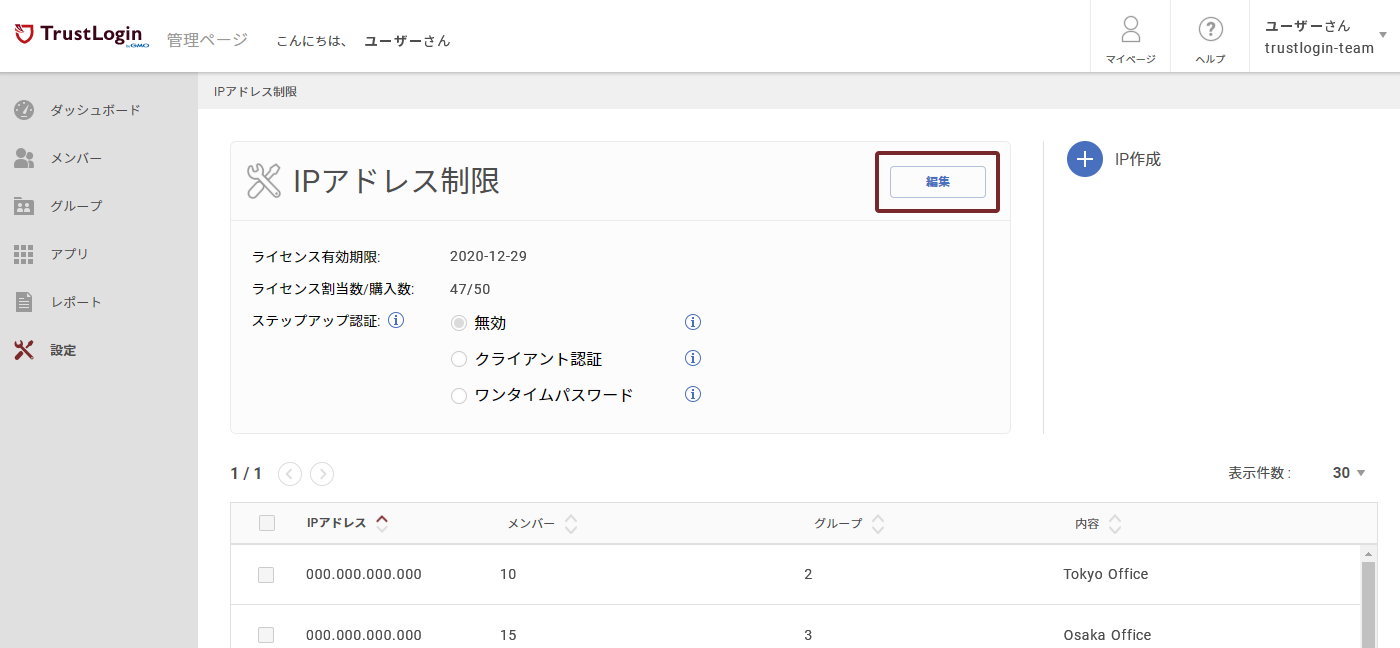Open メンバー in the sidebar

point(76,158)
